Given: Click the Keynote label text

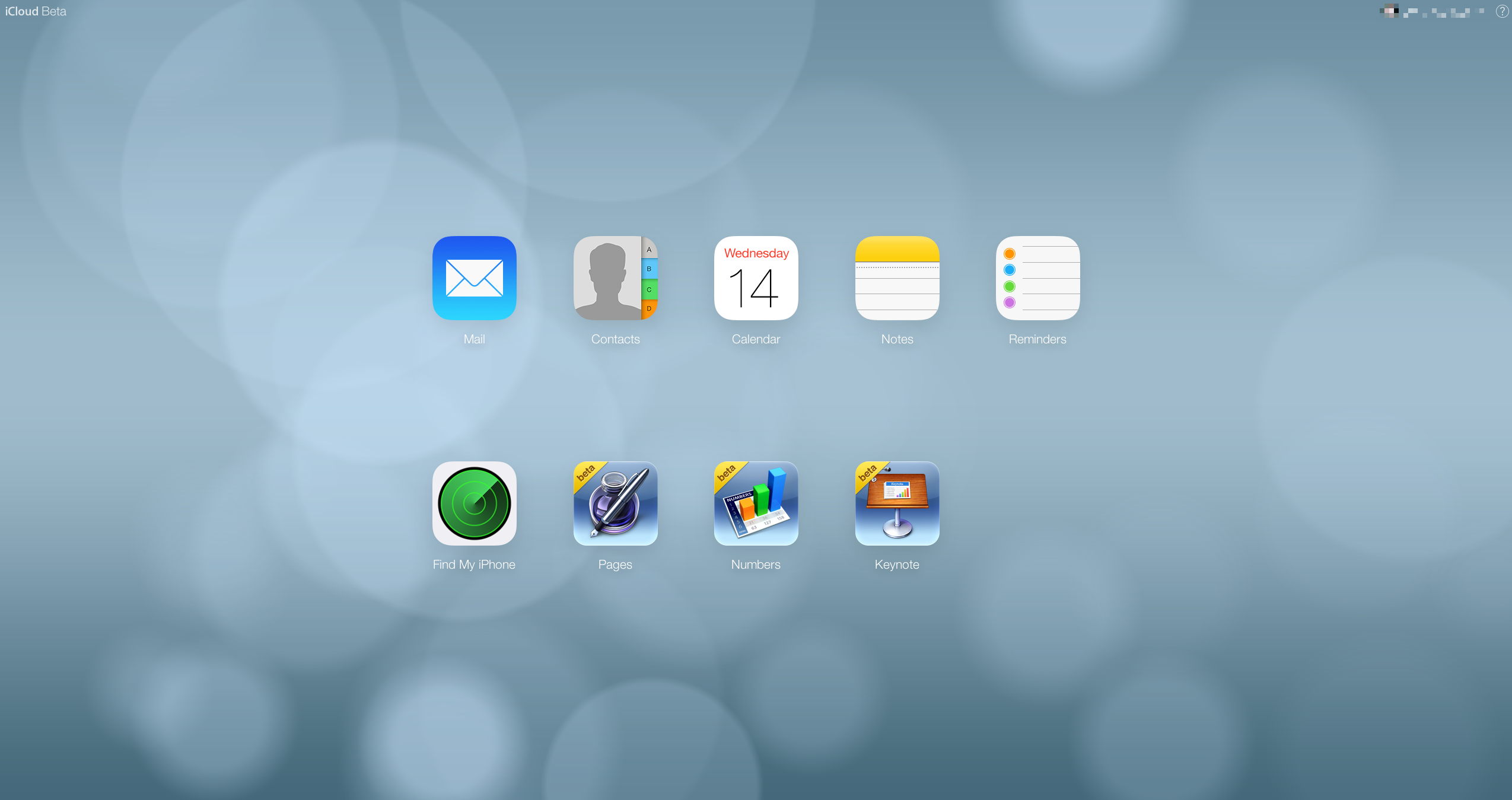Looking at the screenshot, I should pyautogui.click(x=896, y=564).
